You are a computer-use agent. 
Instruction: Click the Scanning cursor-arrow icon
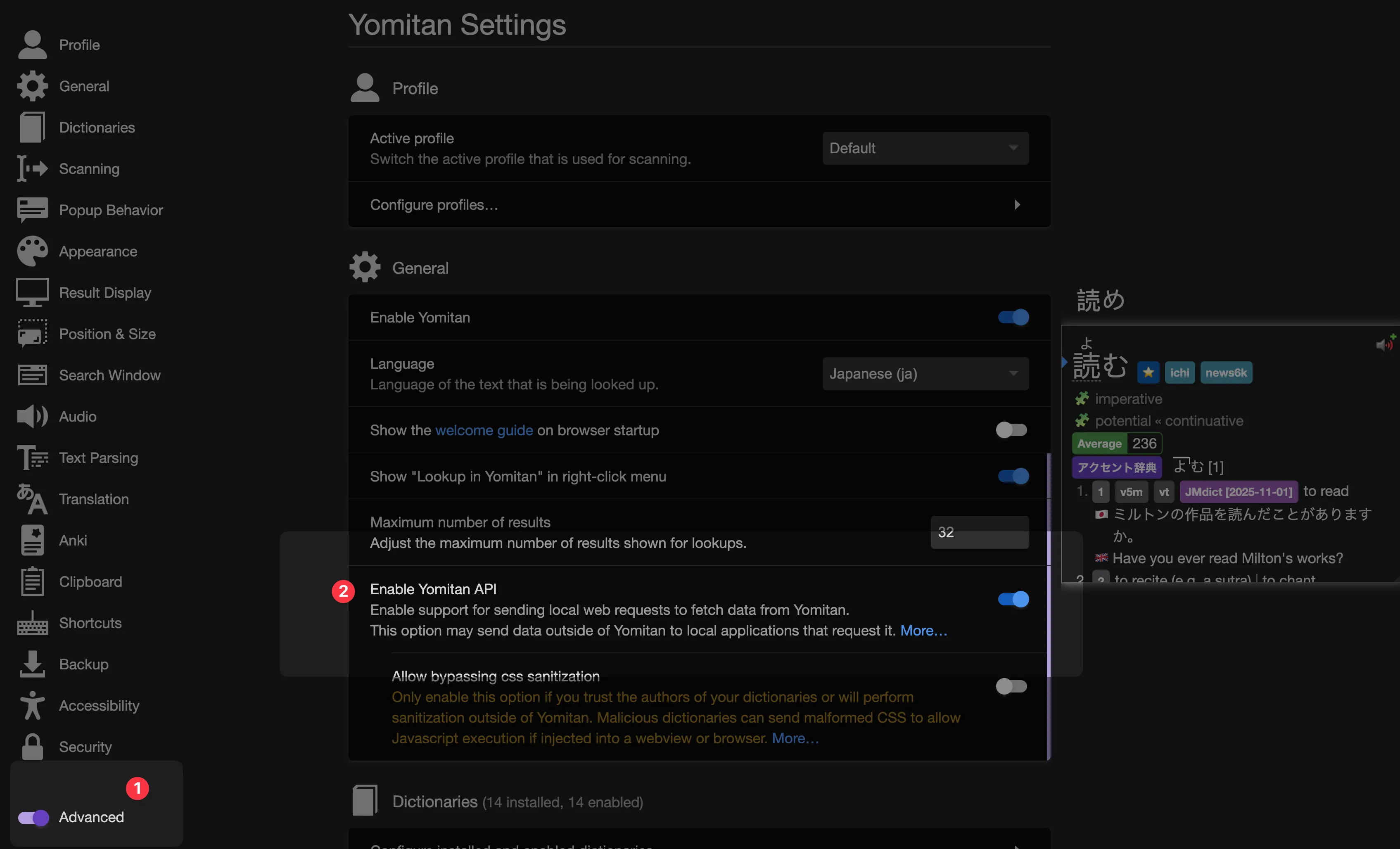pyautogui.click(x=32, y=169)
